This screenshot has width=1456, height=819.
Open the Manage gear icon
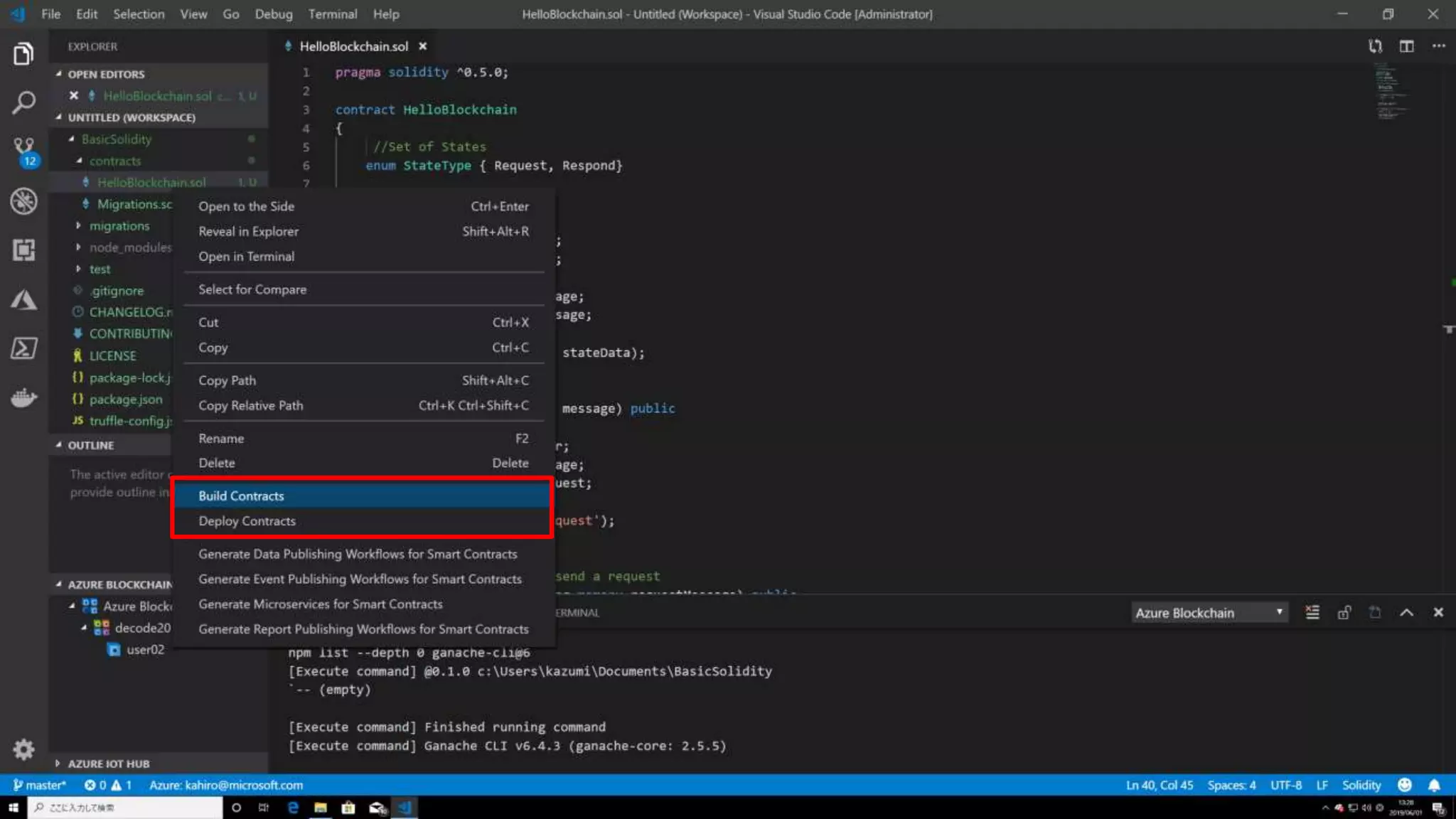pyautogui.click(x=23, y=749)
